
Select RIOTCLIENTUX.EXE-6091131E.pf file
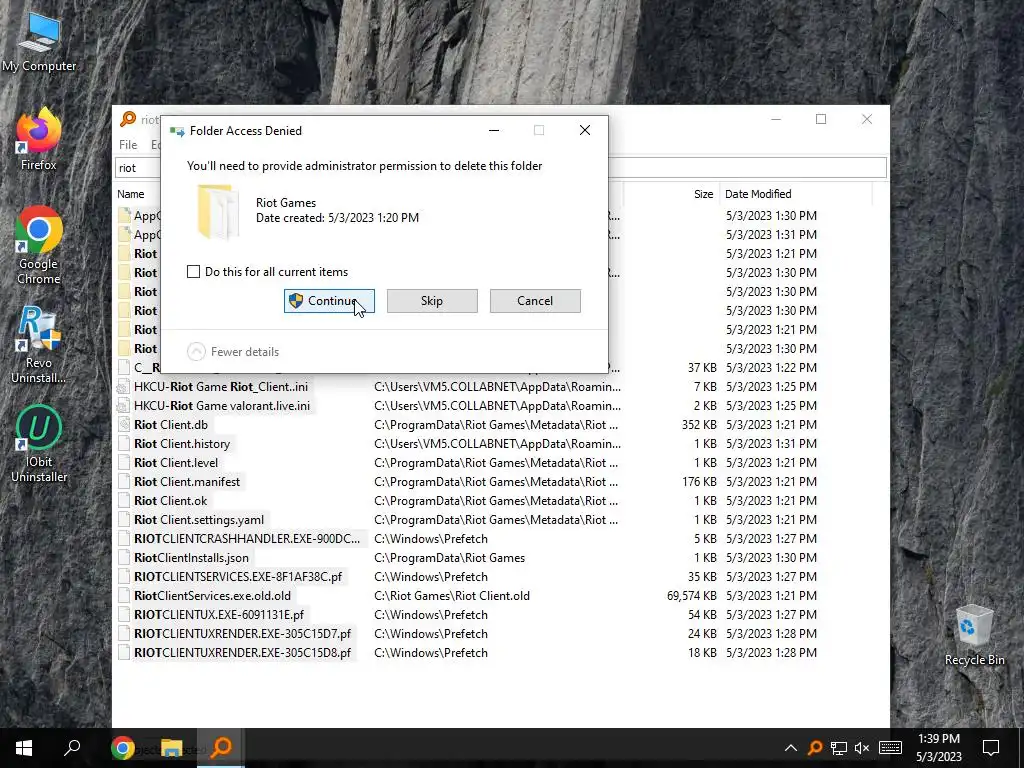219,615
